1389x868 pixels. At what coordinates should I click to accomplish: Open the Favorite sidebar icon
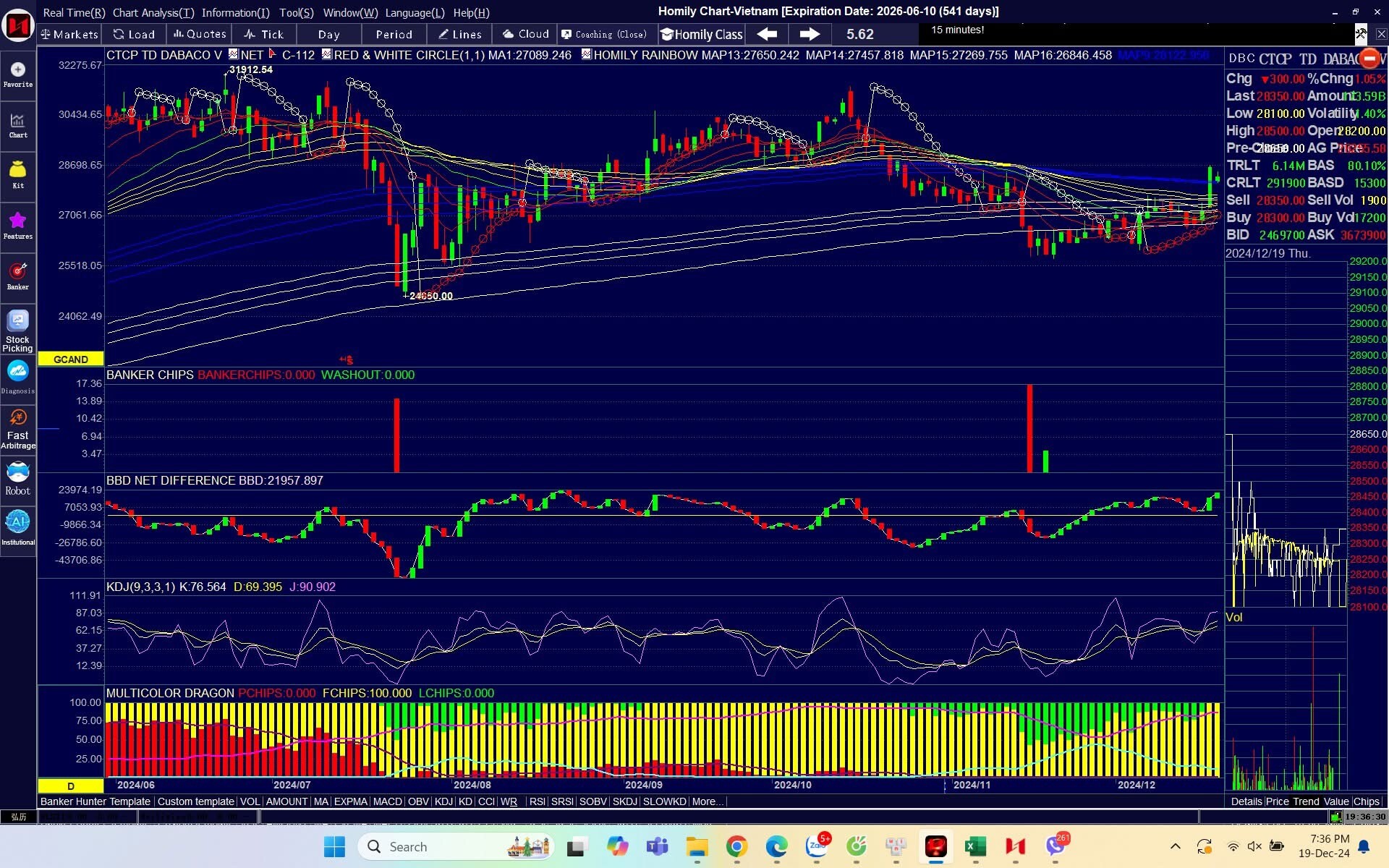click(x=18, y=75)
